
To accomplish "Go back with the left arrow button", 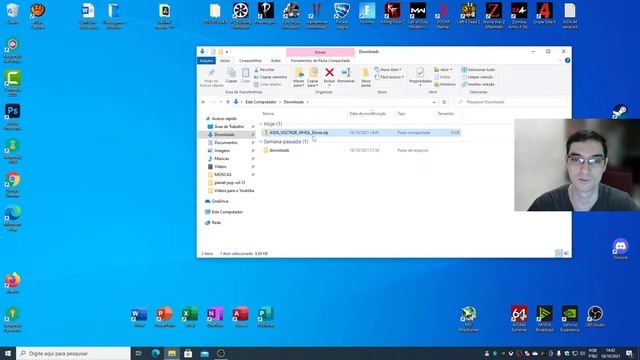I will pos(203,102).
